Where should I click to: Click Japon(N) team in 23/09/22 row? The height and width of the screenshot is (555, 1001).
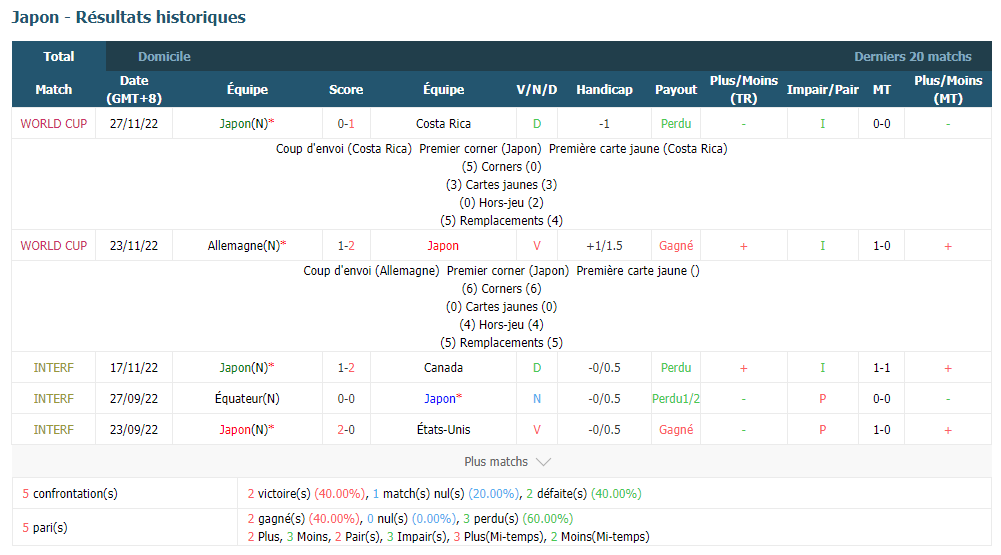(246, 429)
